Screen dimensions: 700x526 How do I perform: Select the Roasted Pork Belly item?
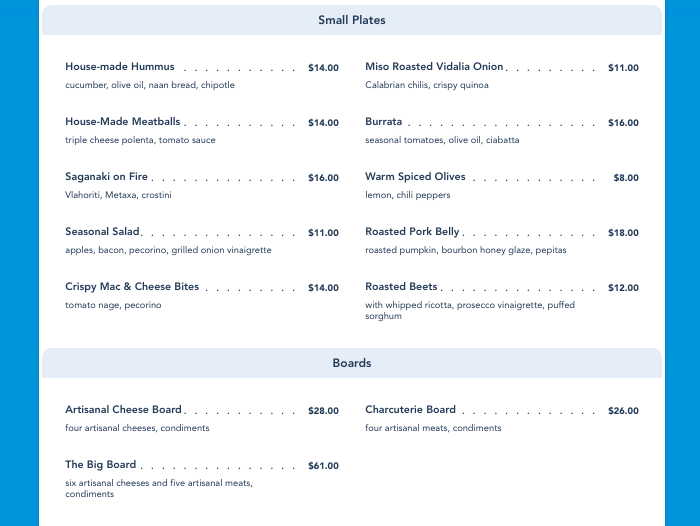(412, 232)
